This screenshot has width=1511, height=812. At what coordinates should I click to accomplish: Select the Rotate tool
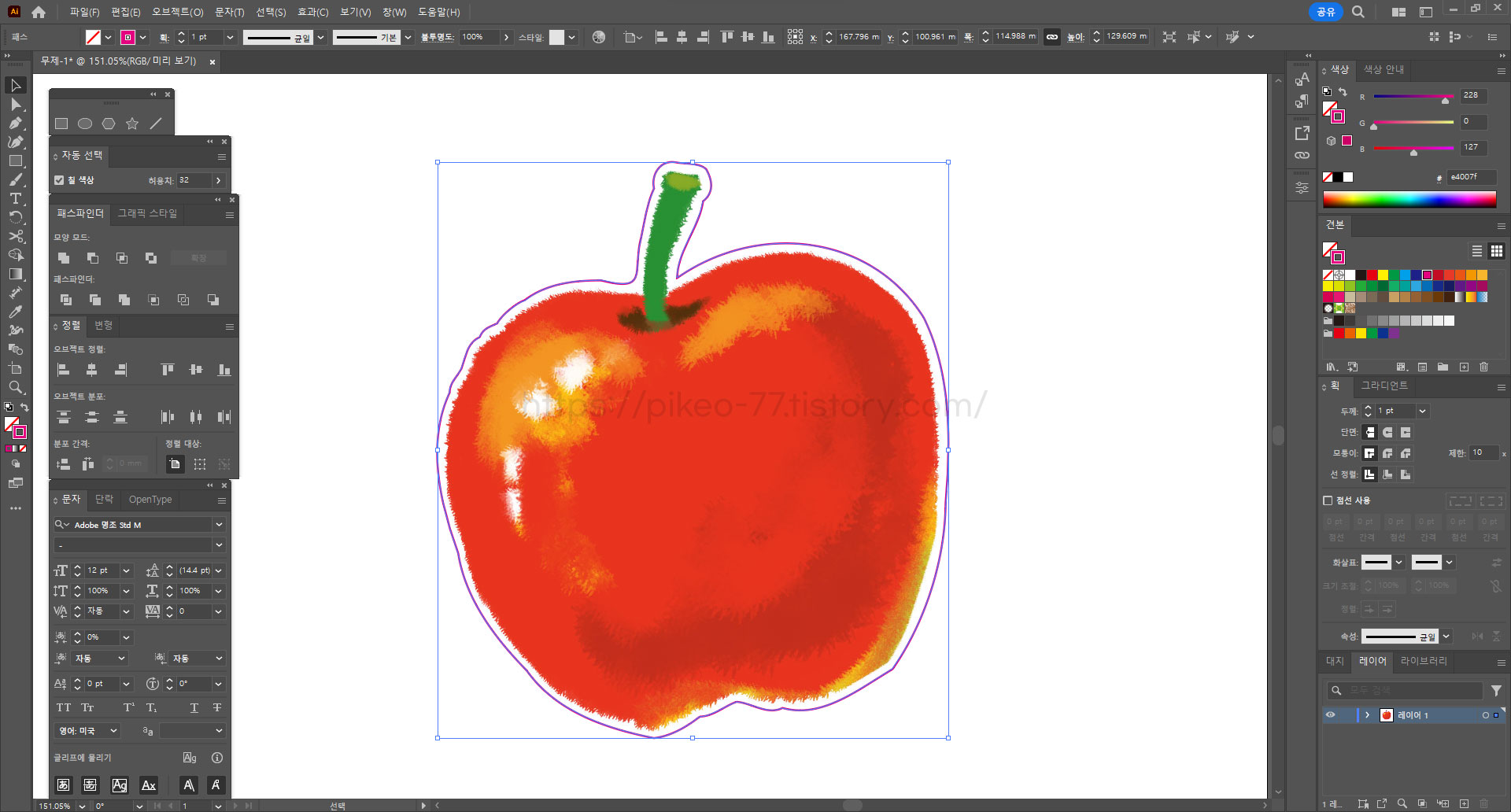click(15, 217)
